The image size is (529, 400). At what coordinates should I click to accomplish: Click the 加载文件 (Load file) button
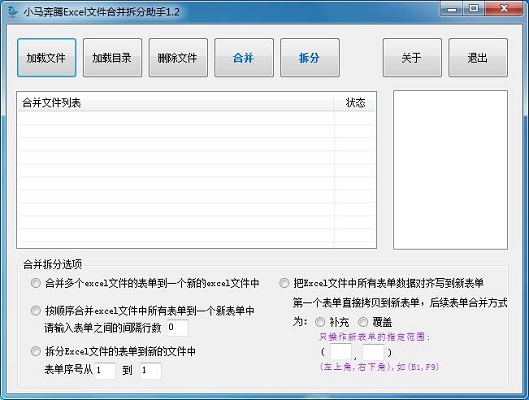click(47, 58)
